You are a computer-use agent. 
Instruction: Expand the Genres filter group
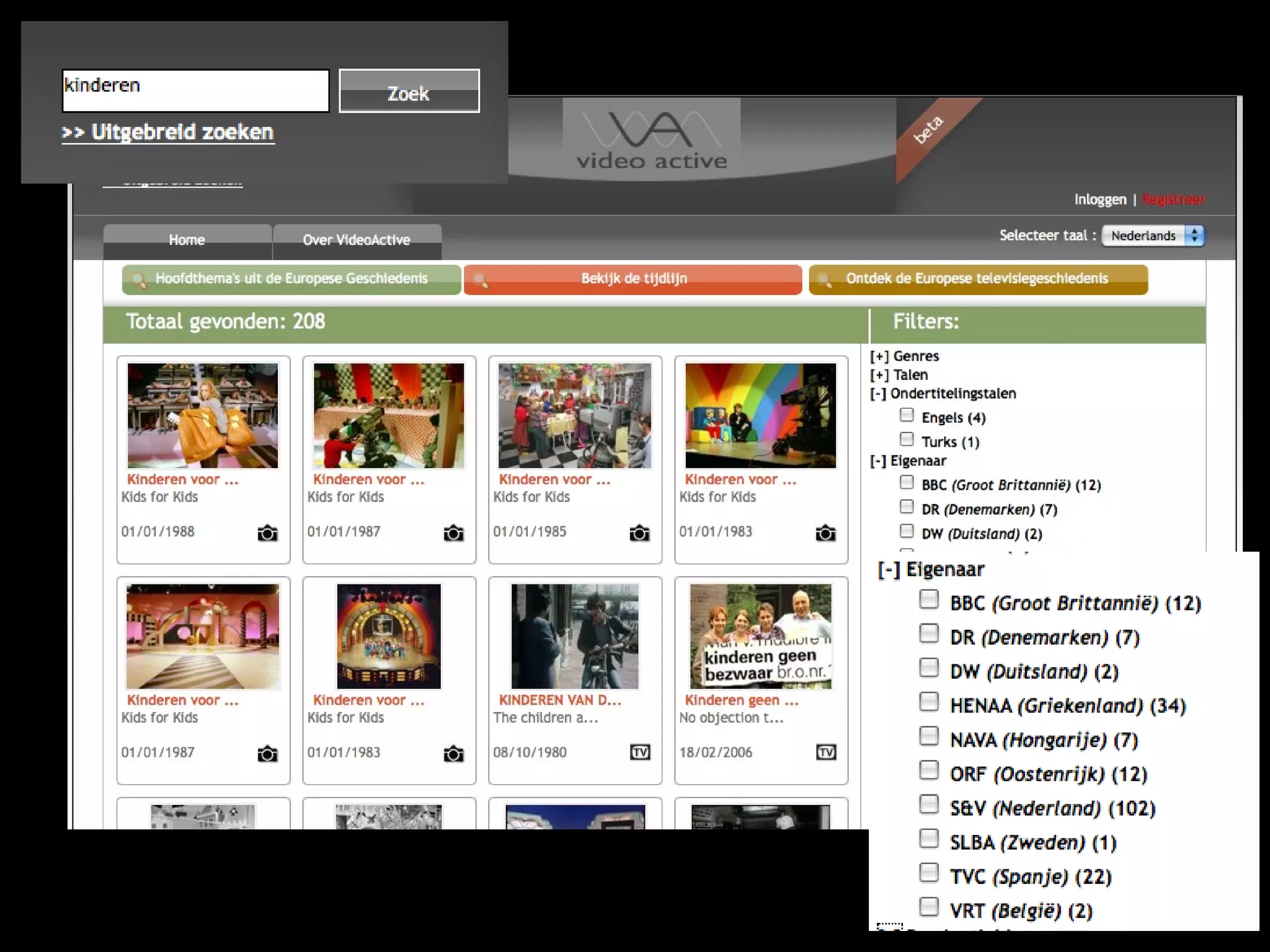click(x=879, y=356)
